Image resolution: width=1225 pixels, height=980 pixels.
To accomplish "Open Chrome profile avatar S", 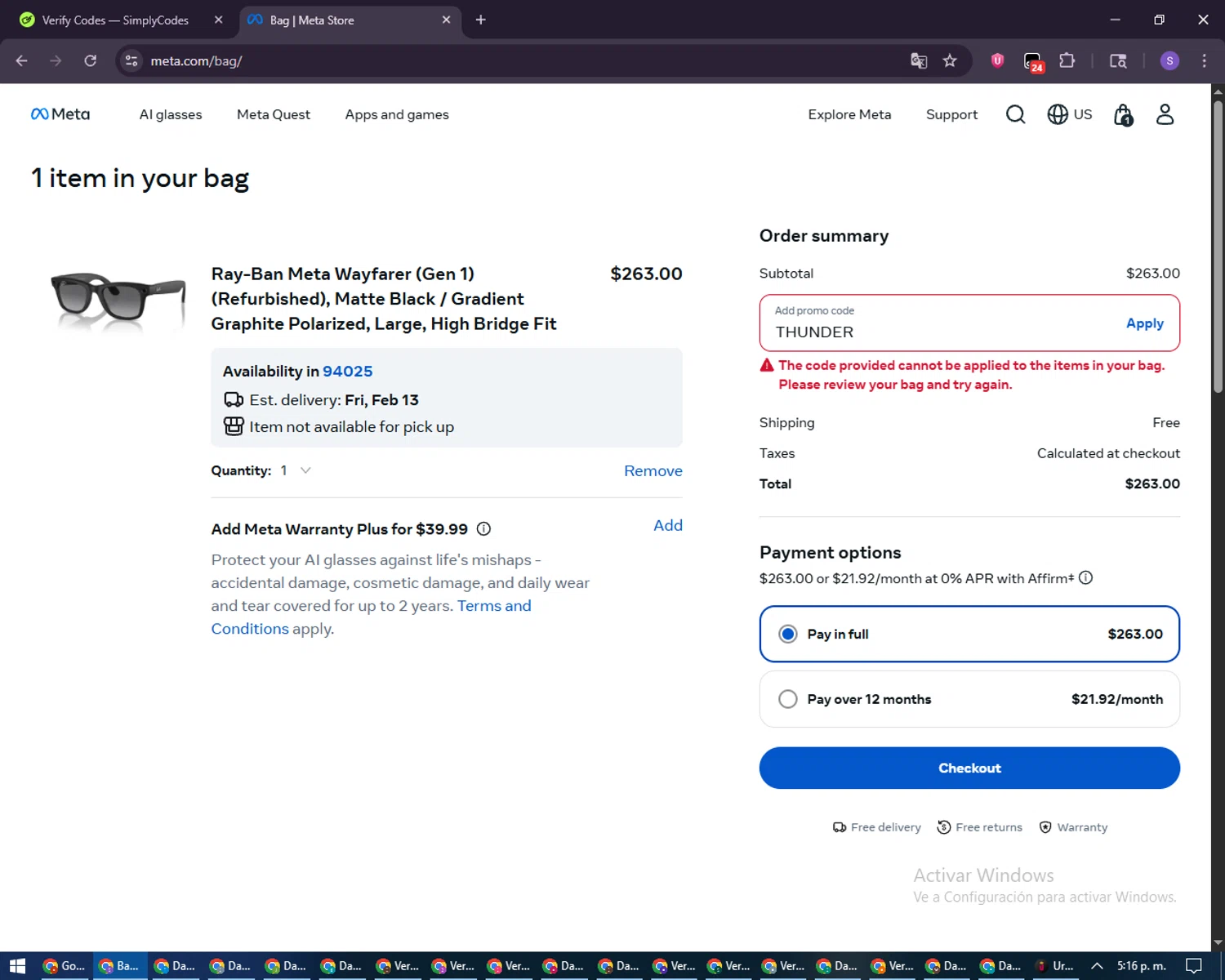I will tap(1169, 60).
